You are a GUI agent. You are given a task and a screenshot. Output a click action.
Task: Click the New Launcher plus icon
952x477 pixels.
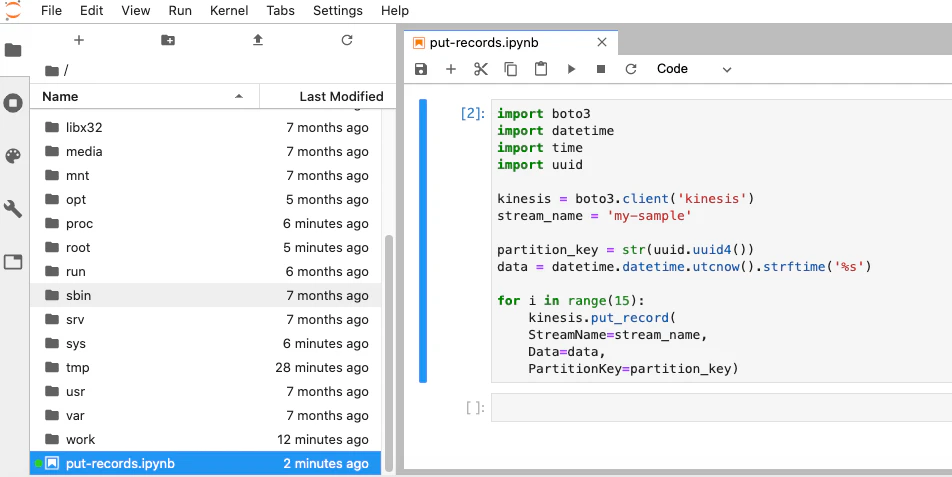(x=79, y=40)
